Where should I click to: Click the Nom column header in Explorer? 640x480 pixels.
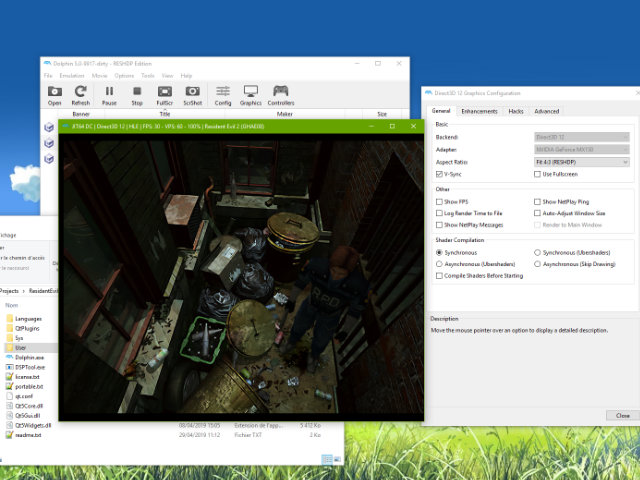pyautogui.click(x=11, y=305)
